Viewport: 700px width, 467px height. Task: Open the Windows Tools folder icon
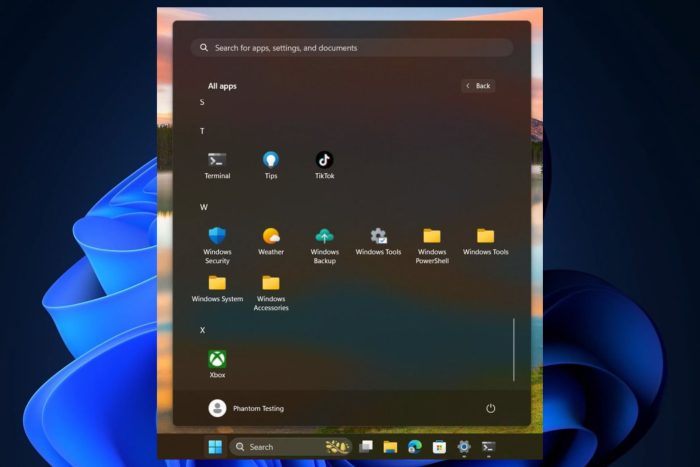[x=485, y=242]
